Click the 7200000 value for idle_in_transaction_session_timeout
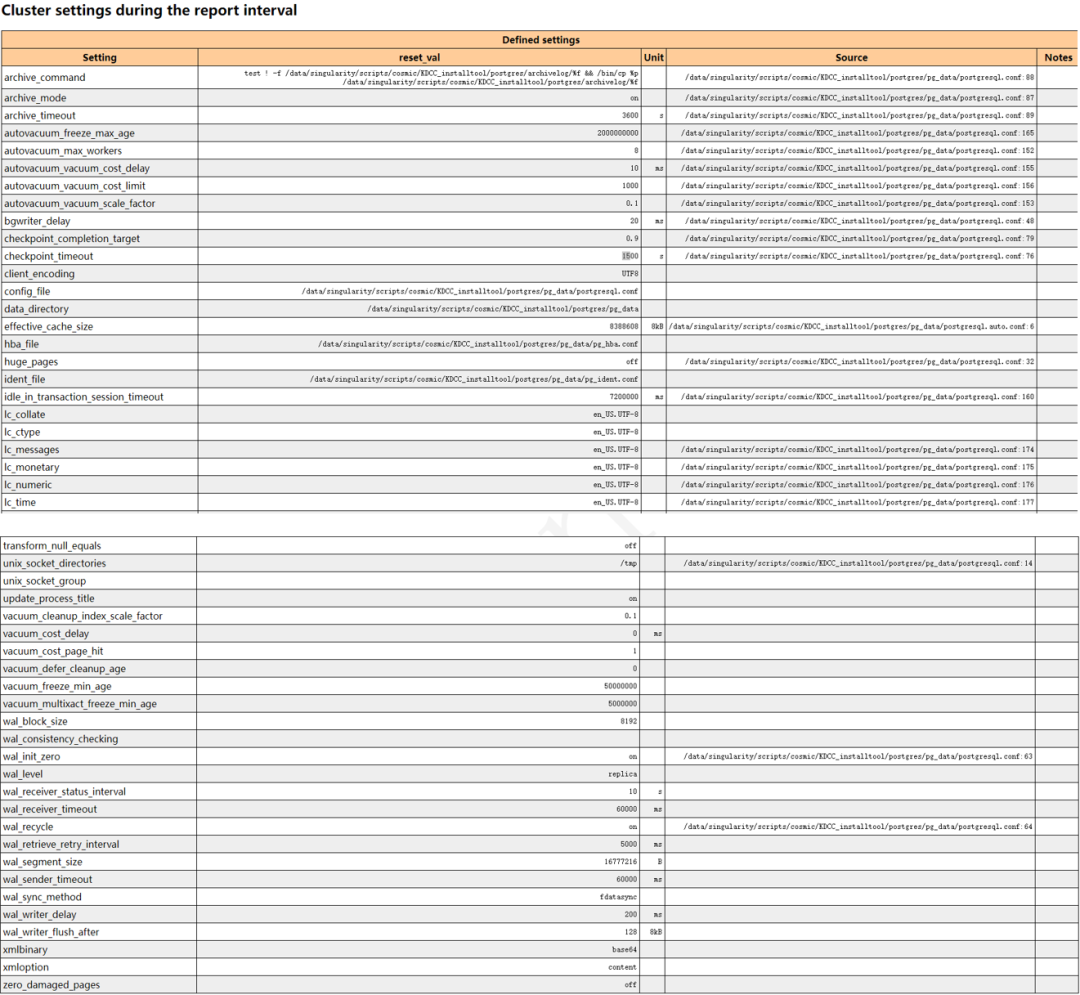This screenshot has width=1080, height=995. click(624, 397)
